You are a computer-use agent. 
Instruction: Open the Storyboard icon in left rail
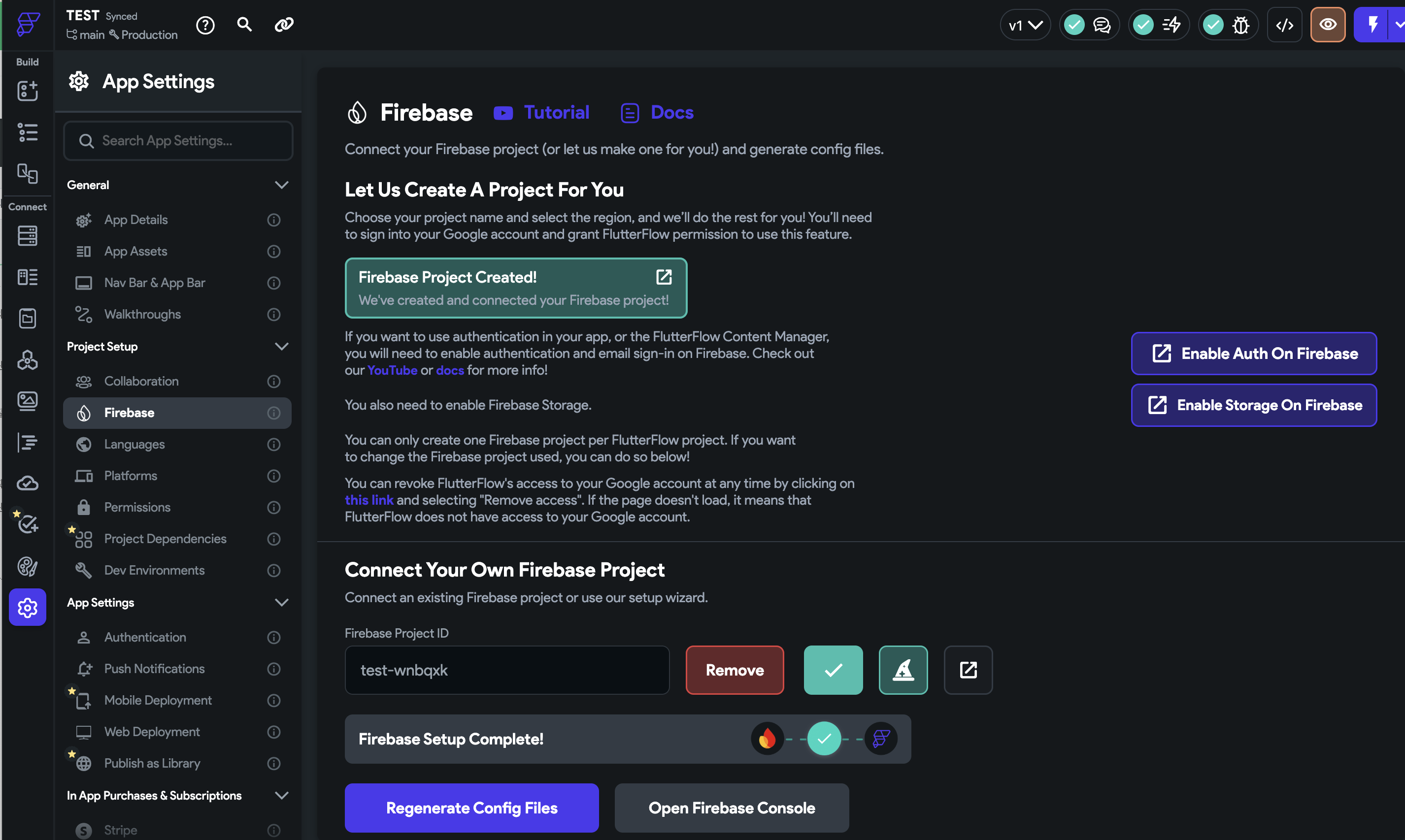pyautogui.click(x=27, y=174)
